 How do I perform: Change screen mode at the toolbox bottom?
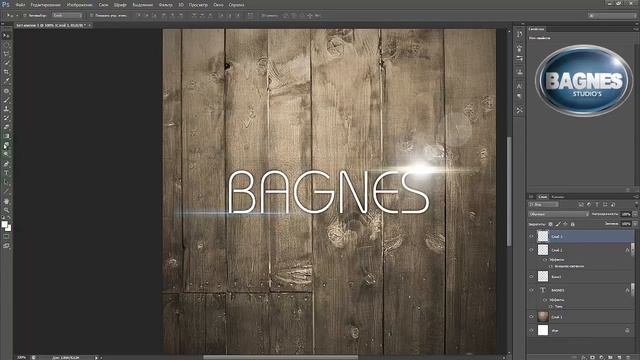[6, 246]
